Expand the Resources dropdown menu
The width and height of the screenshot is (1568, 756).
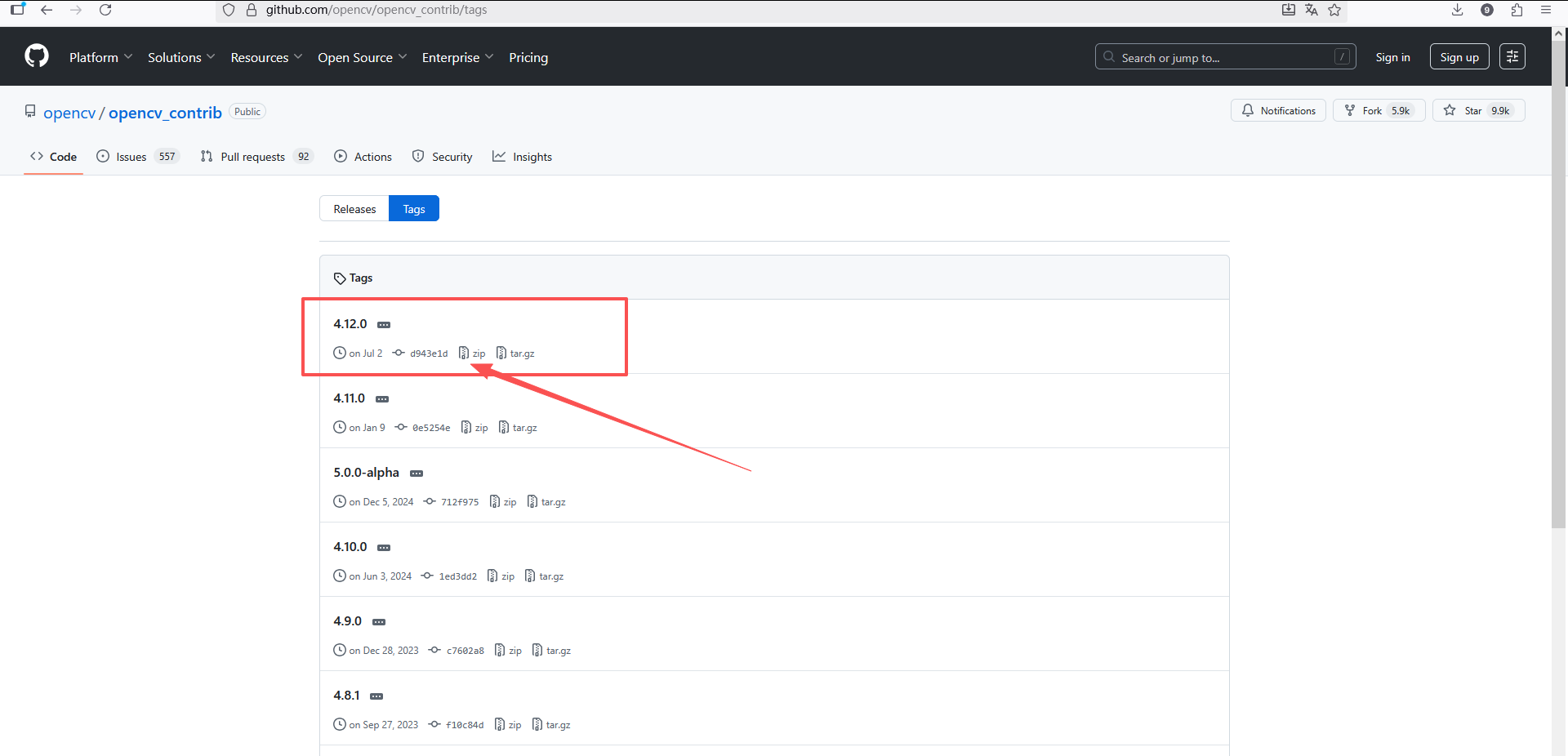click(x=266, y=57)
